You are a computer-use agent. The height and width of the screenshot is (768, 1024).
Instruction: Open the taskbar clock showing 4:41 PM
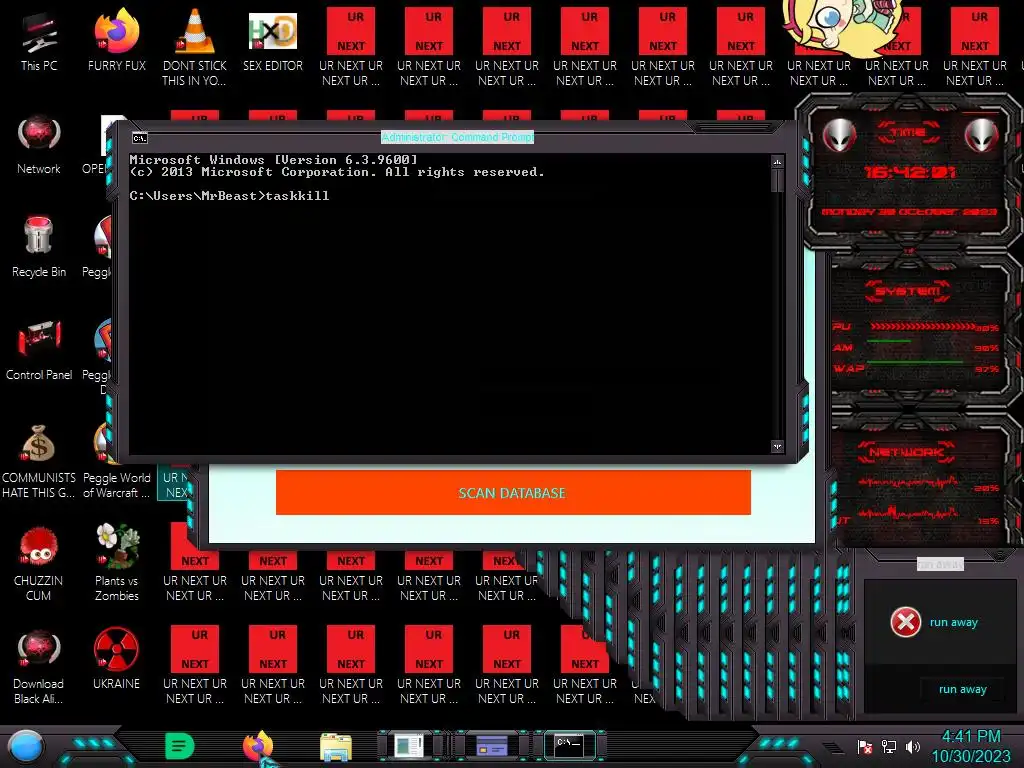(971, 746)
